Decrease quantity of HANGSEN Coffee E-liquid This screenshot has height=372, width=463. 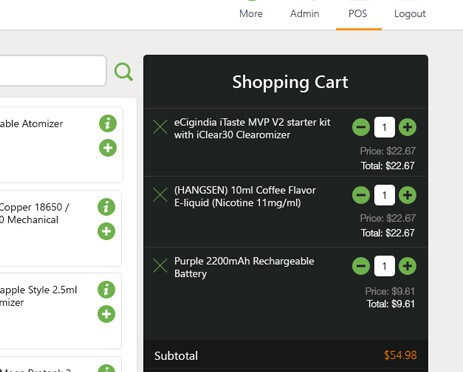tap(361, 195)
